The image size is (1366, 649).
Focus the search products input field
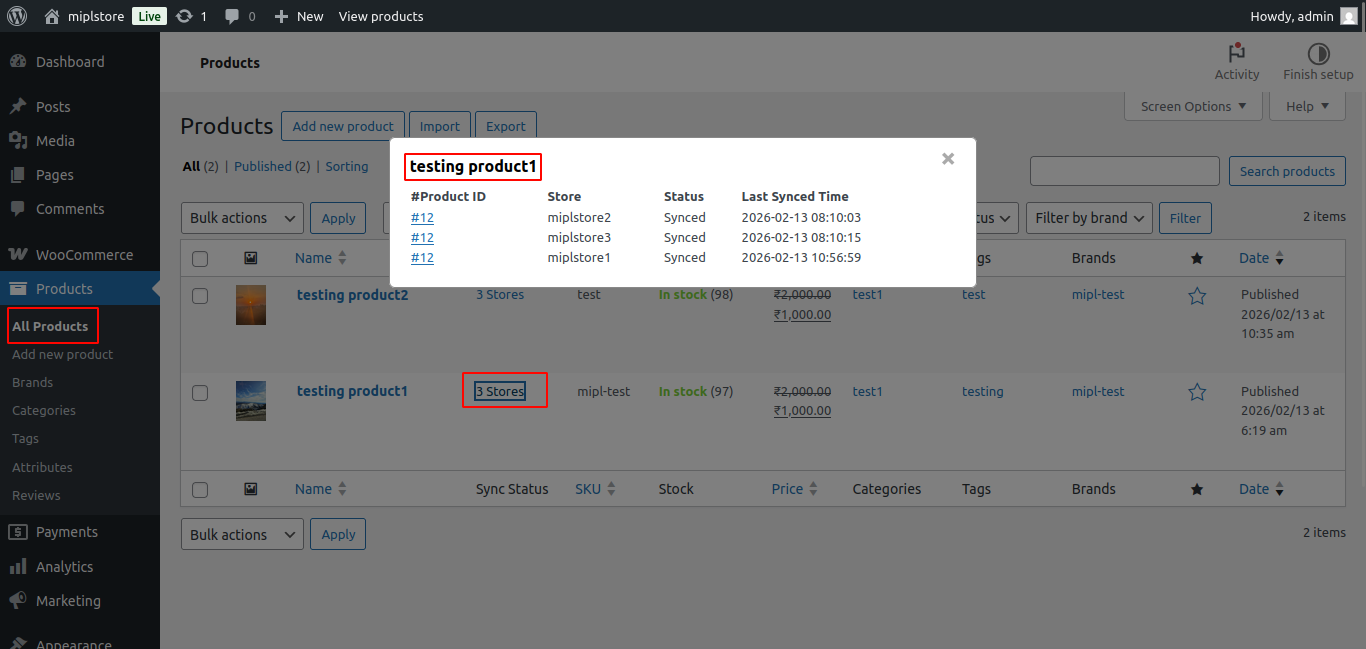1124,171
